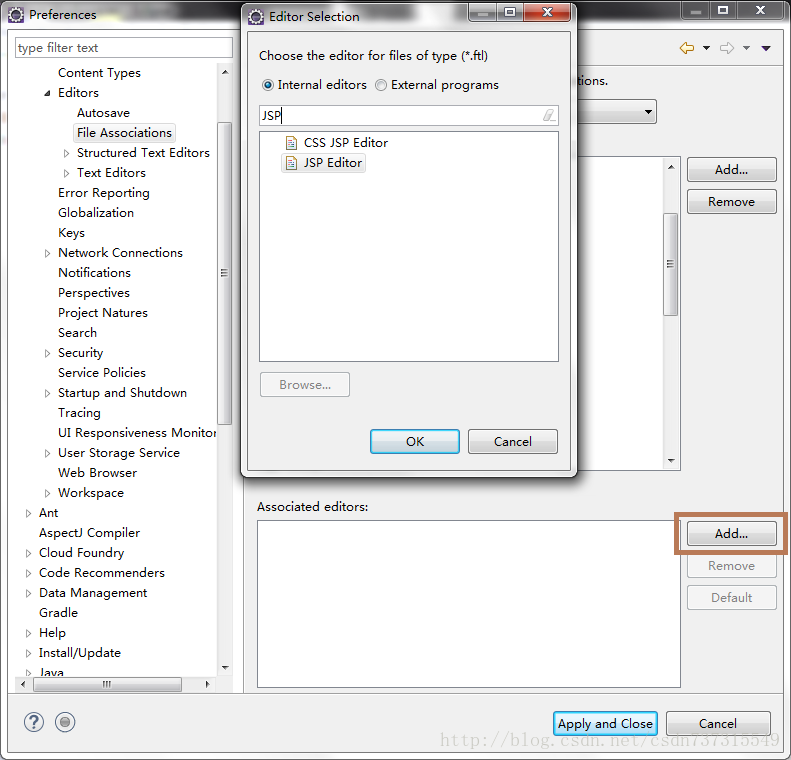Select the Internal editors radio button
The width and height of the screenshot is (791, 760).
pos(268,85)
